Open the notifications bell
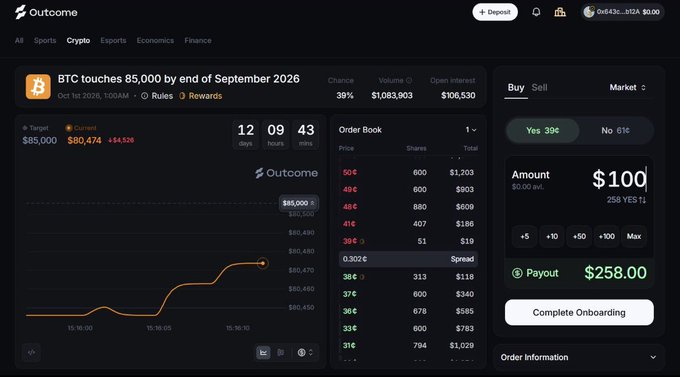Viewport: 680px width, 377px height. (536, 12)
